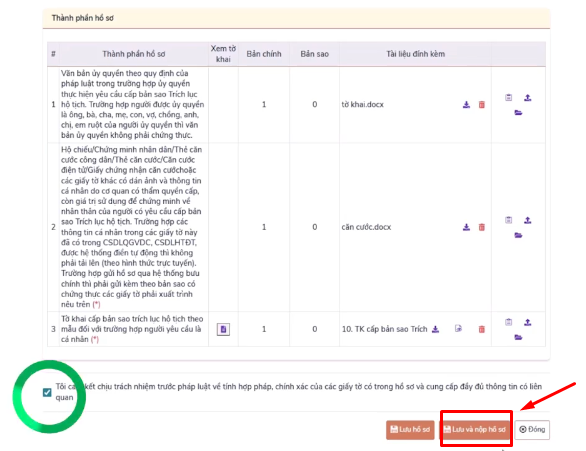
Task: Delete the 10. TK cấp bản sao Trích attachment
Action: pyautogui.click(x=482, y=329)
